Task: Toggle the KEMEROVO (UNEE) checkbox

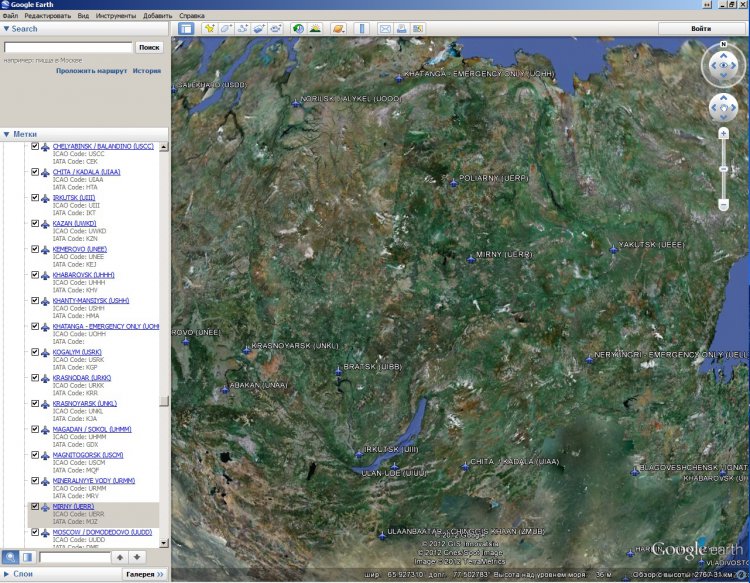Action: (35, 249)
